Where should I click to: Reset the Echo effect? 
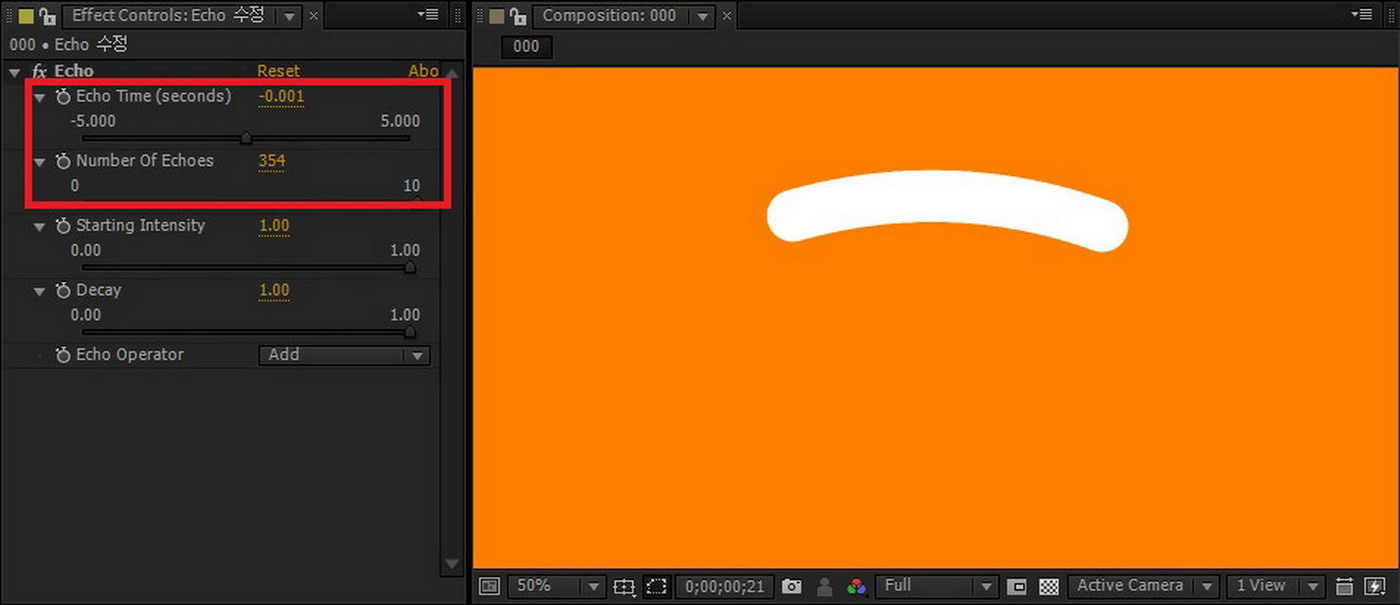278,70
